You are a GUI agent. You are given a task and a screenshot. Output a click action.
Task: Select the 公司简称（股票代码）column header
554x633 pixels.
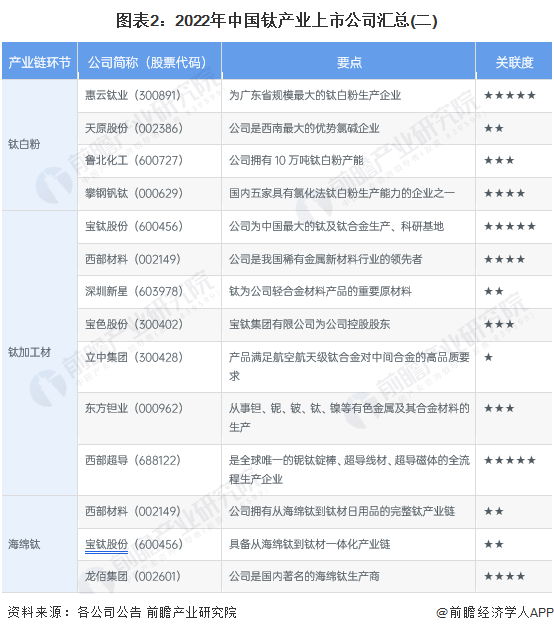149,61
